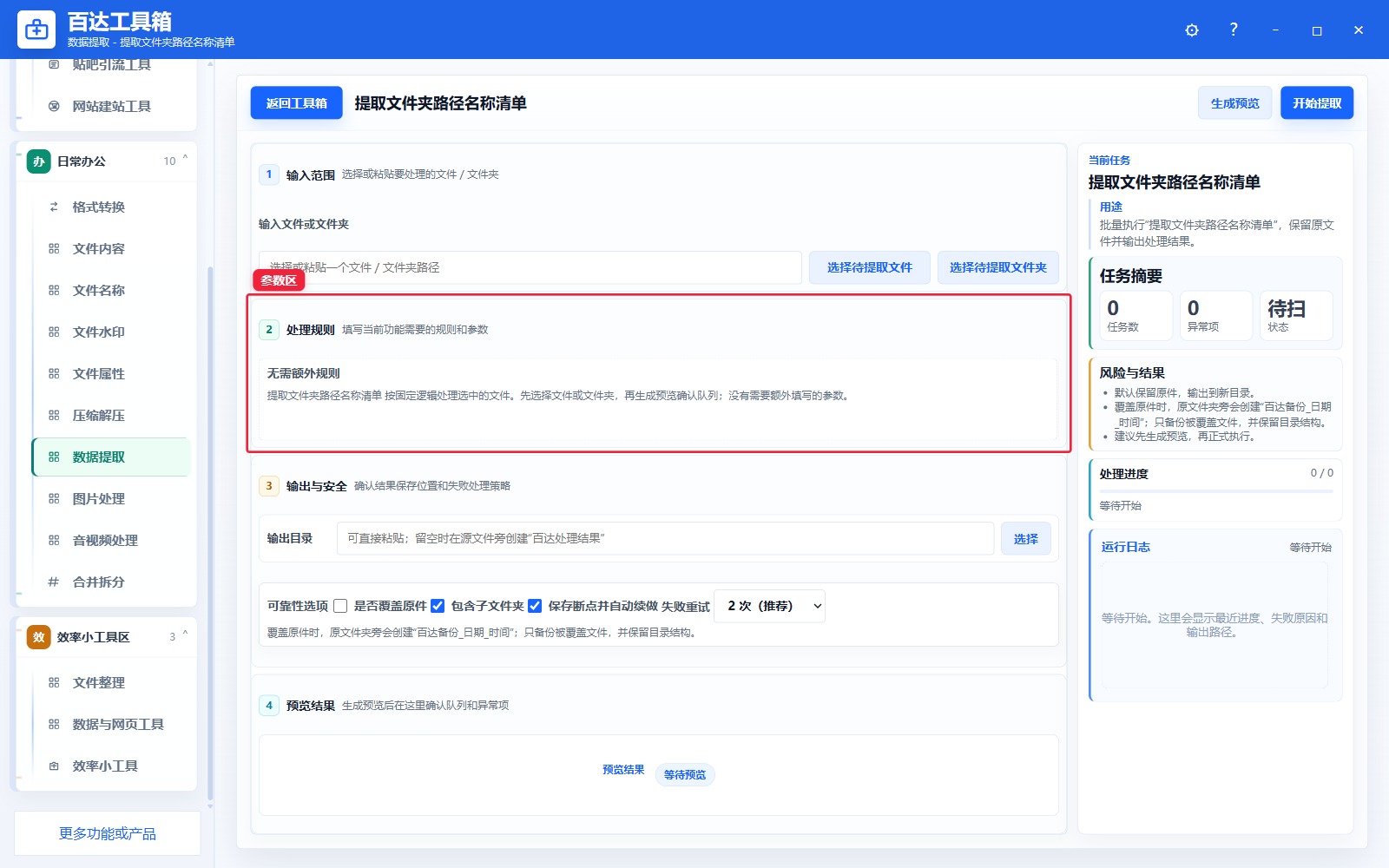Image resolution: width=1389 pixels, height=868 pixels.
Task: Uncheck 保存断点并自动续做 checkbox
Action: [535, 606]
